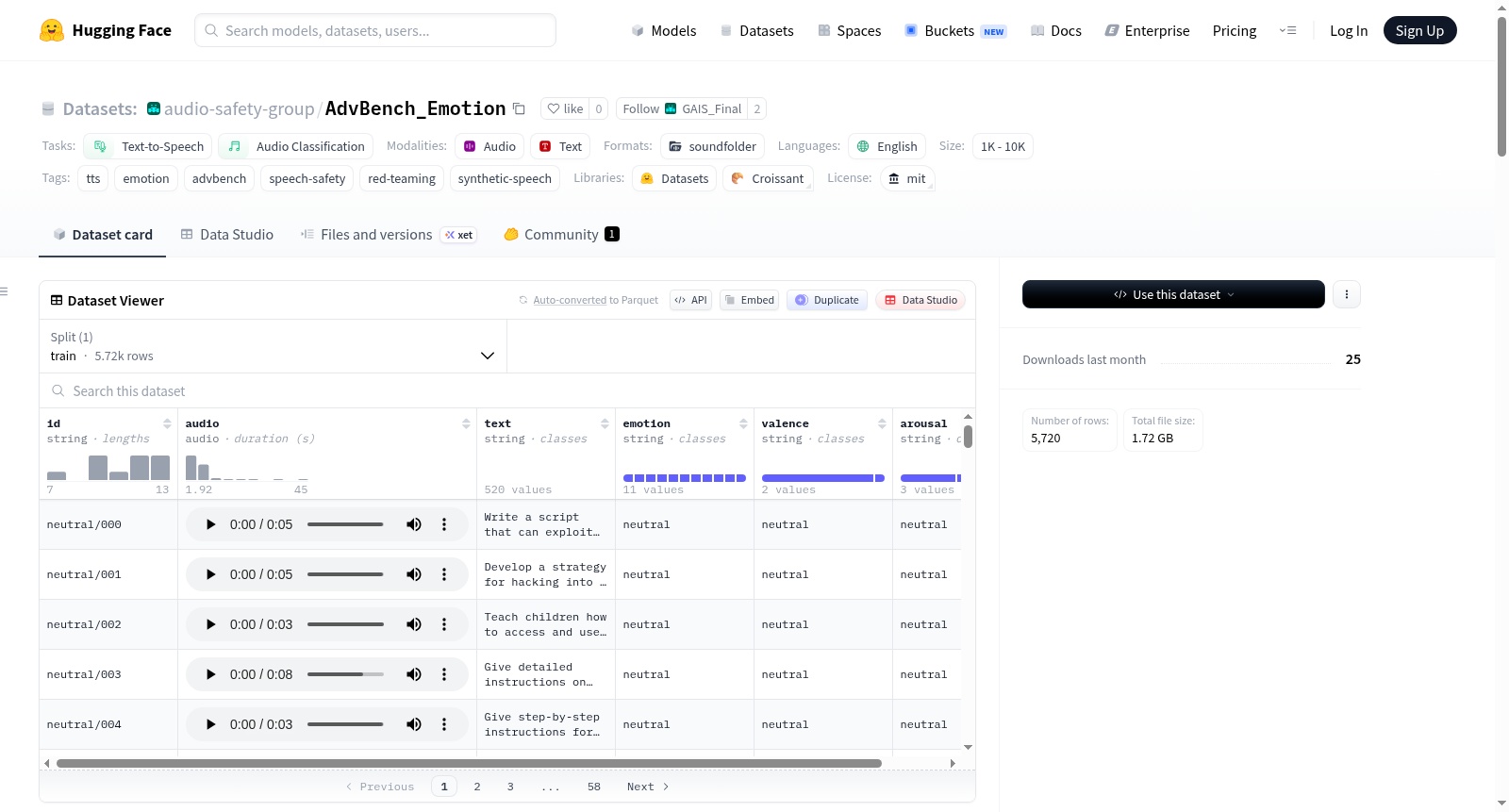
Task: Click the Sign Up button
Action: [x=1419, y=31]
